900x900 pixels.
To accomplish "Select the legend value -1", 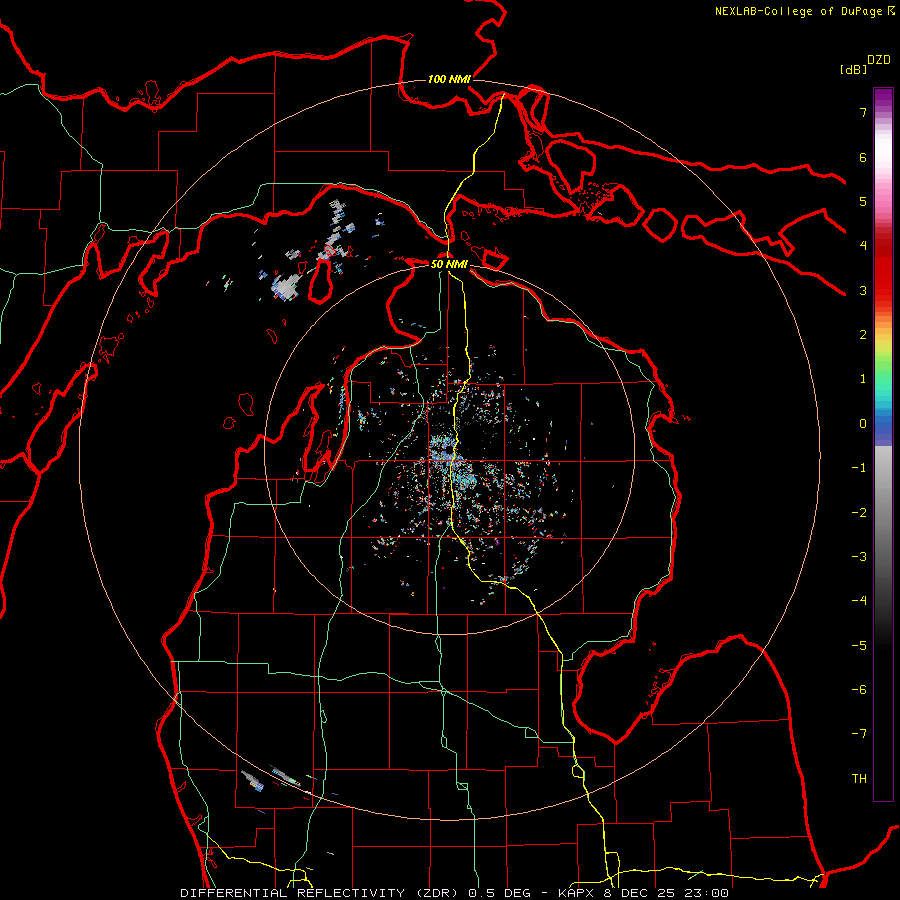I will (859, 468).
